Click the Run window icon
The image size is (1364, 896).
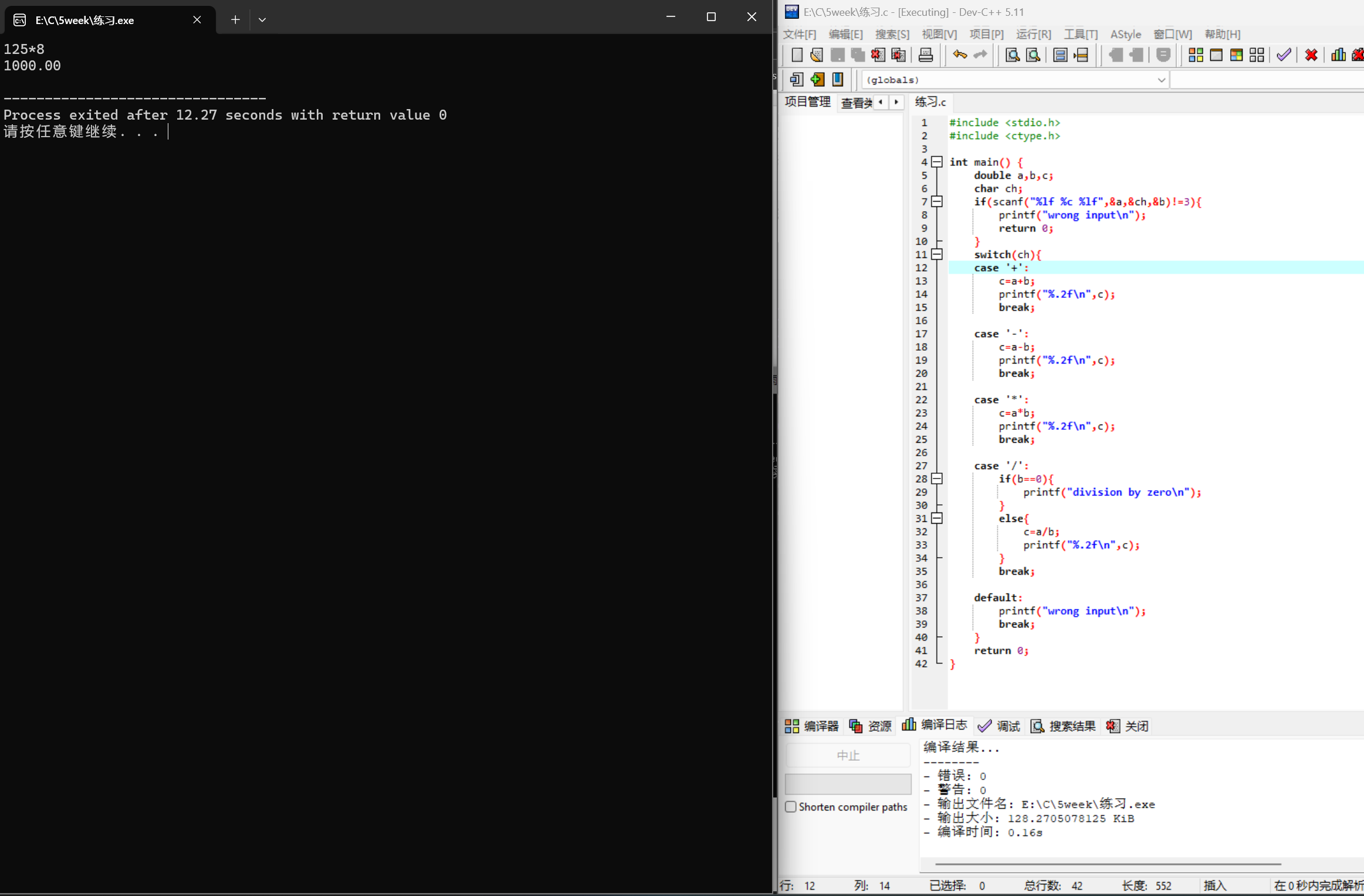tap(1216, 55)
